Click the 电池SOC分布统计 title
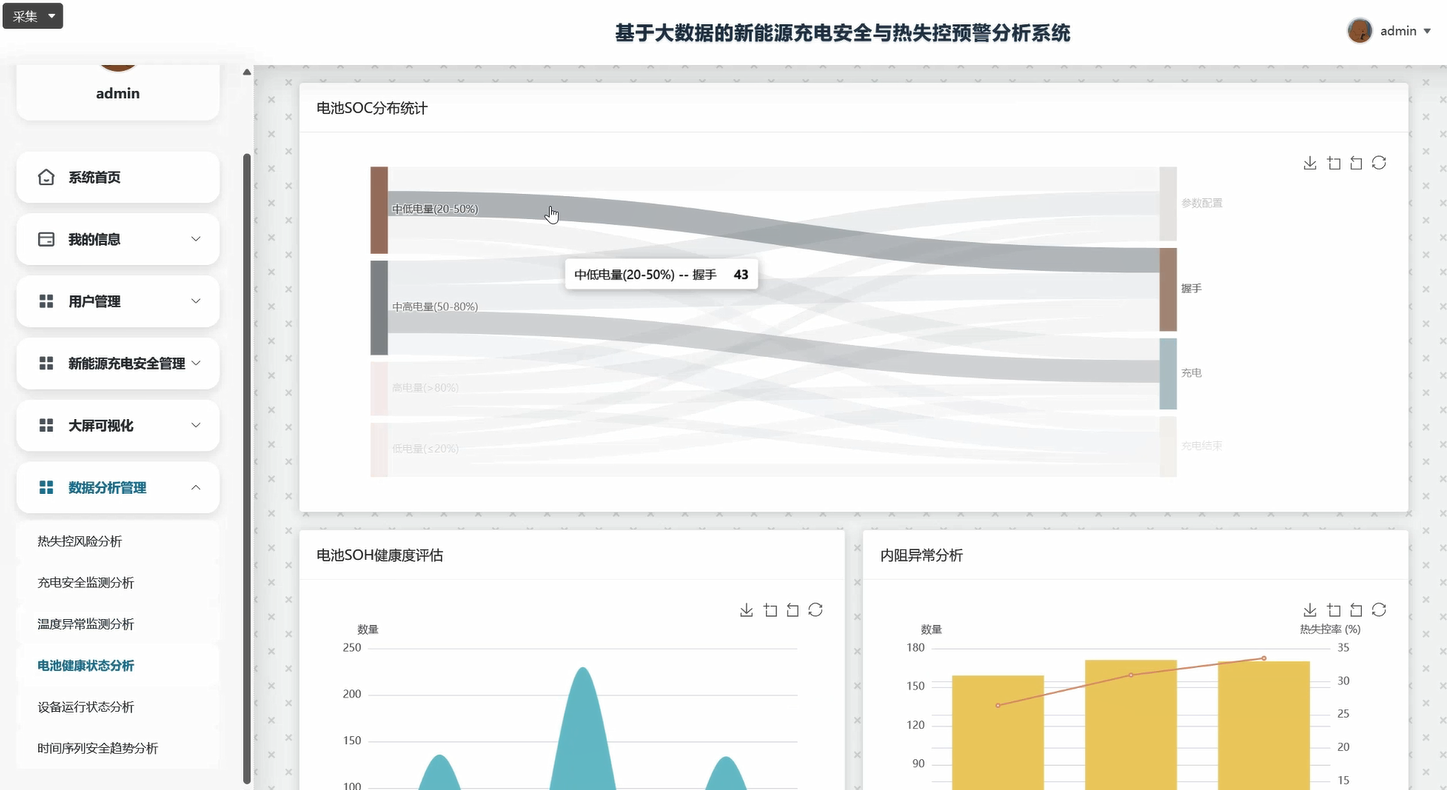The height and width of the screenshot is (790, 1447). coord(372,108)
